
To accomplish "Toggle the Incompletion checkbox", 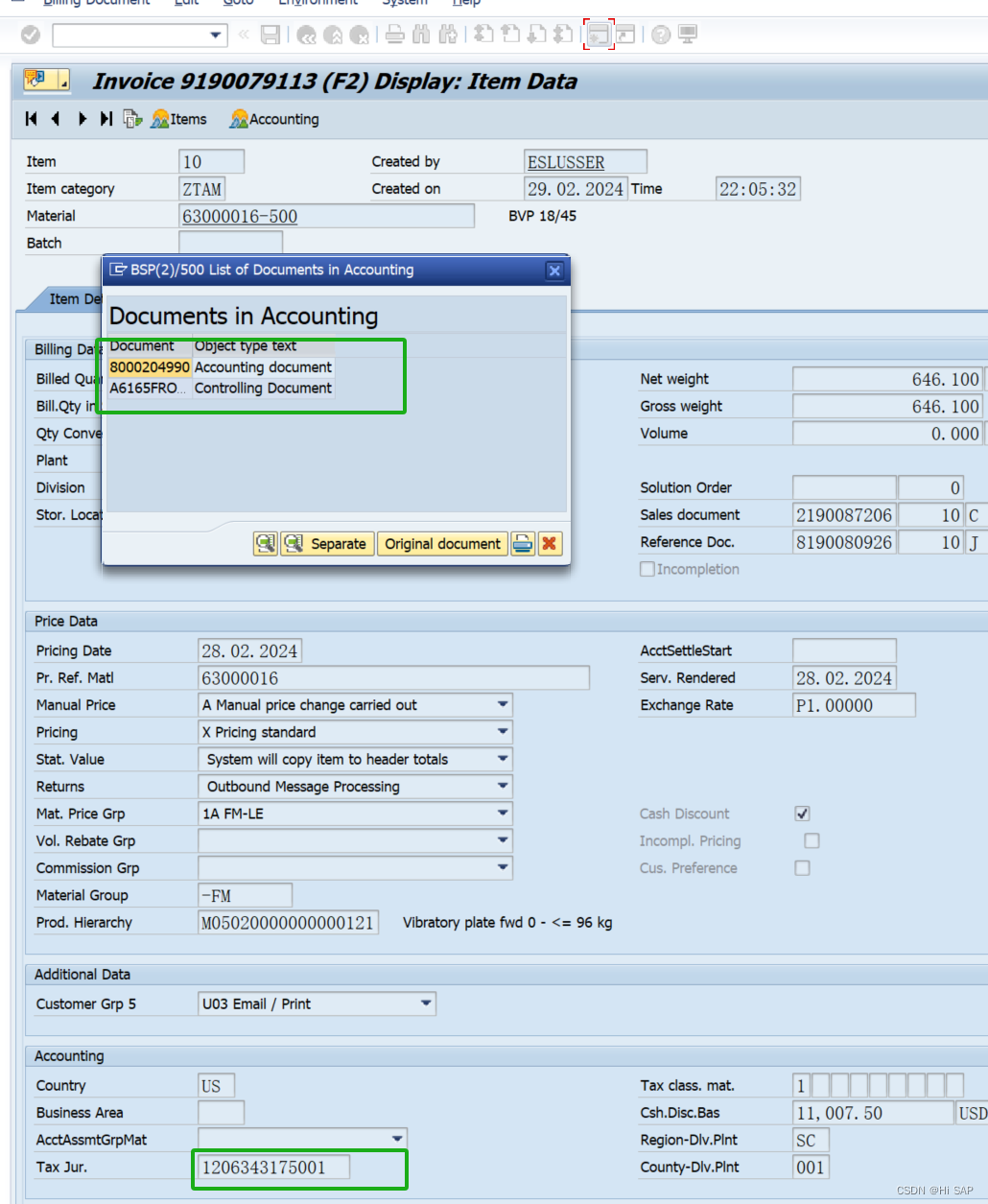I will coord(647,569).
